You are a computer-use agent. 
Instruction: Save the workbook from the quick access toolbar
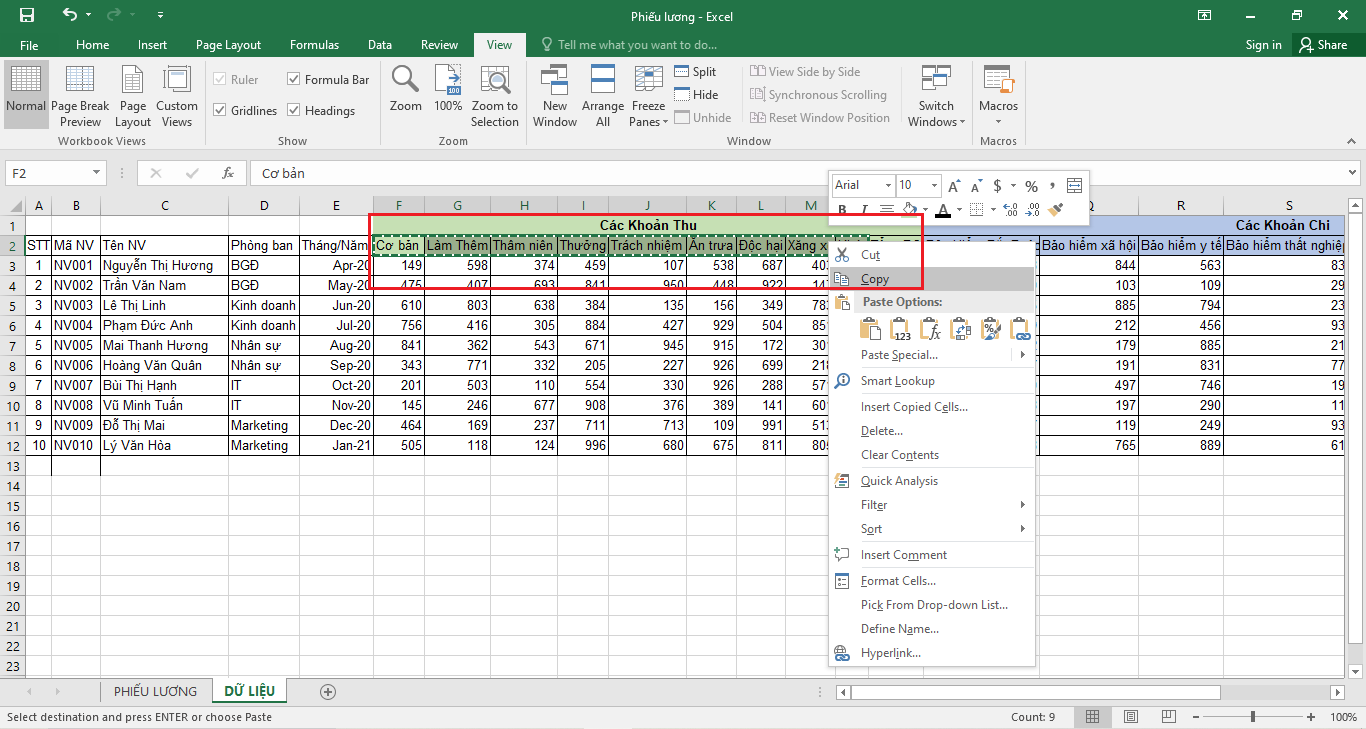click(27, 15)
